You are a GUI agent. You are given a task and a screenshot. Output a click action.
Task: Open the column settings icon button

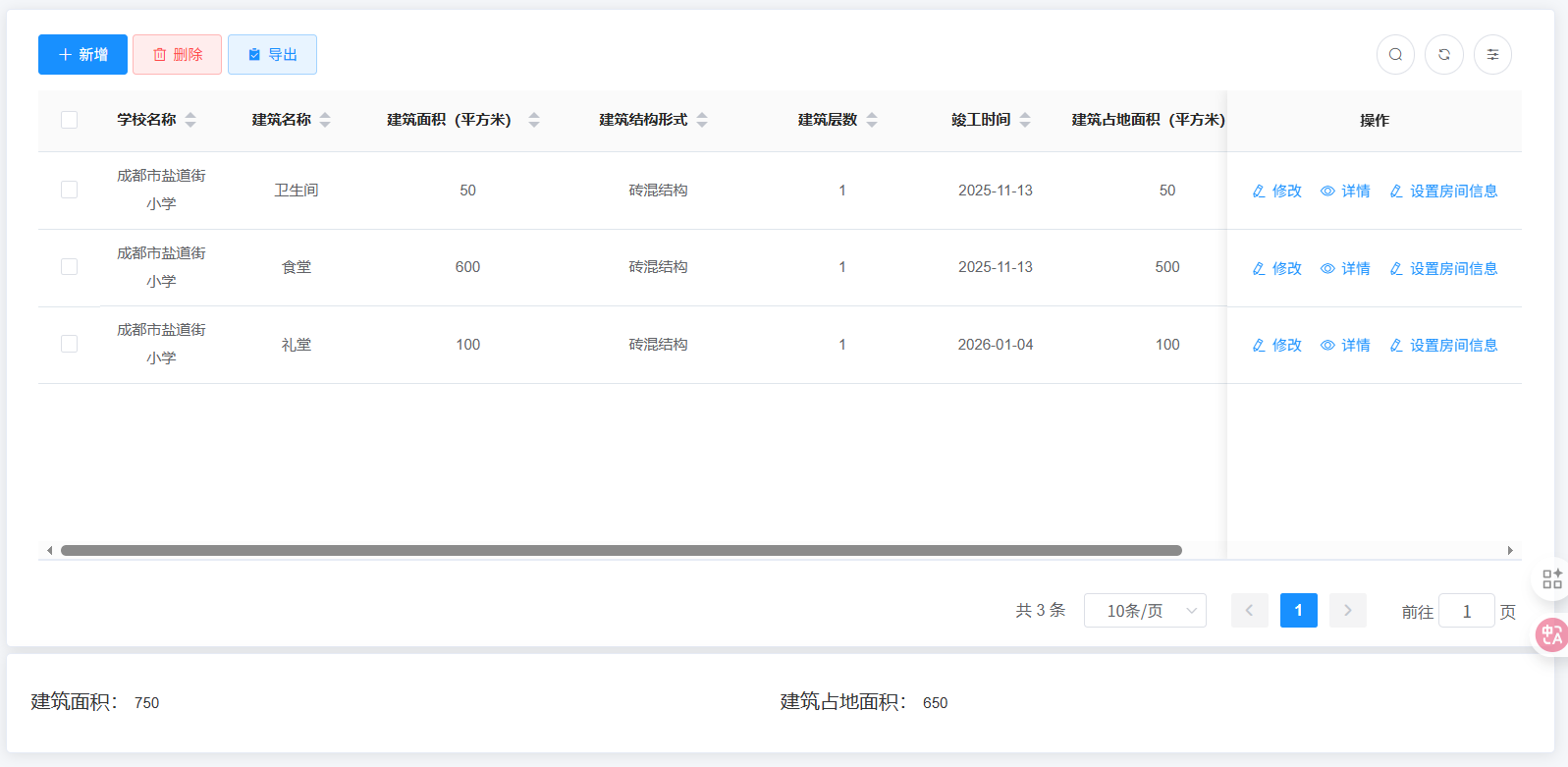(1492, 55)
